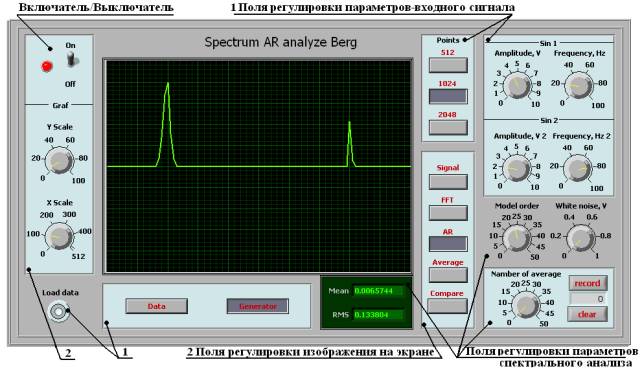642x373 pixels.
Task: Click the record button
Action: (588, 283)
